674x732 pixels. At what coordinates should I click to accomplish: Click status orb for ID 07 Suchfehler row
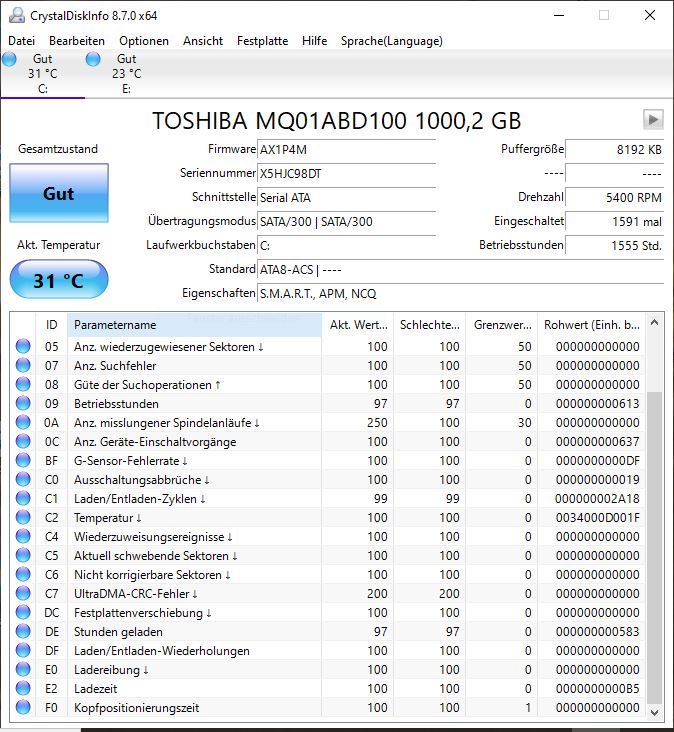[x=23, y=365]
